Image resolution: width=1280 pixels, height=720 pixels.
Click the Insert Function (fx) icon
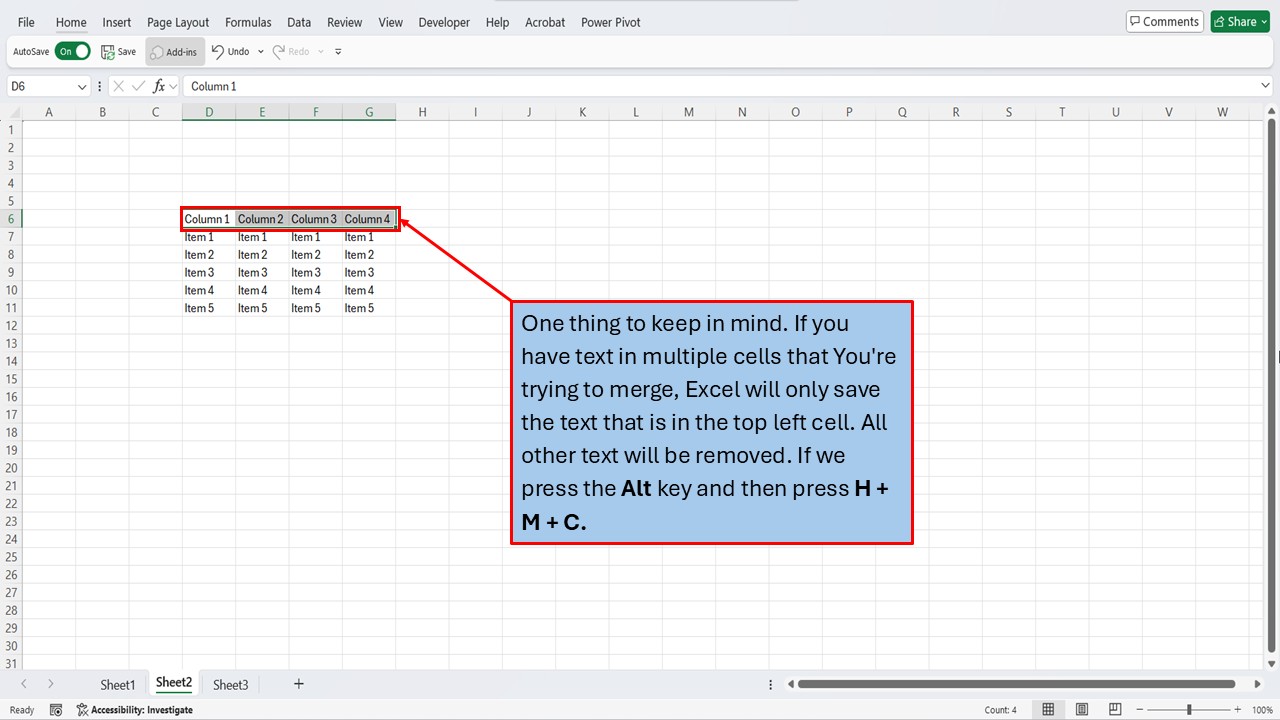coord(158,86)
